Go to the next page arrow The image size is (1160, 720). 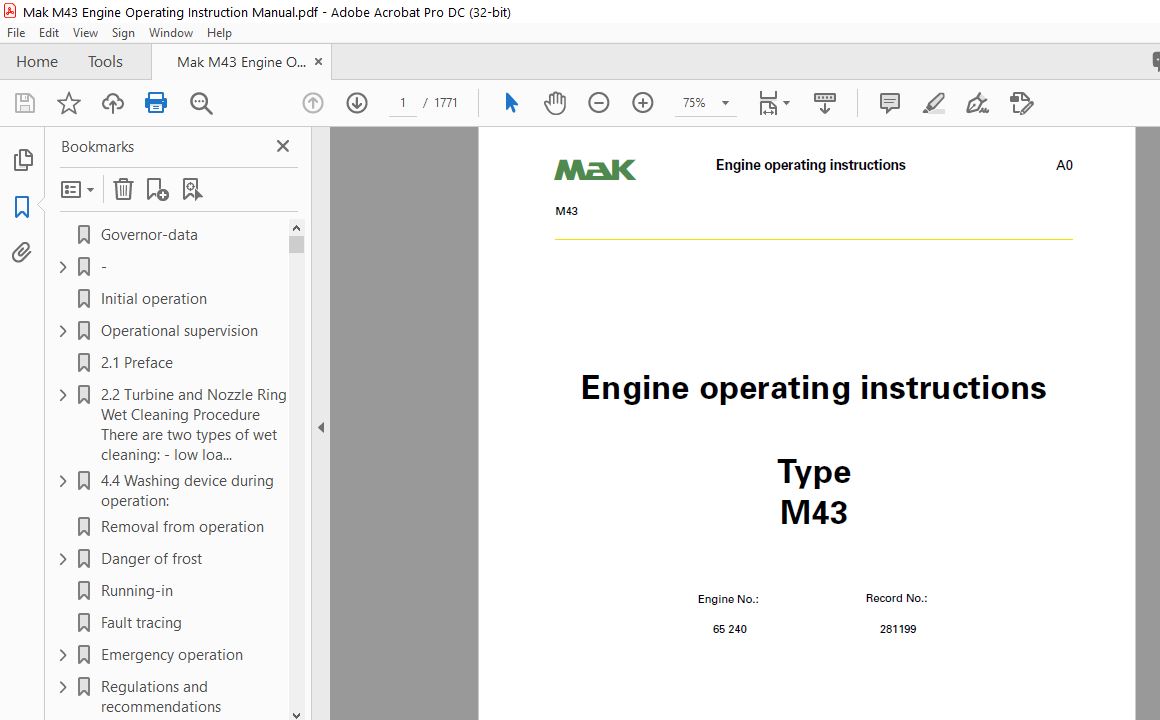coord(357,103)
